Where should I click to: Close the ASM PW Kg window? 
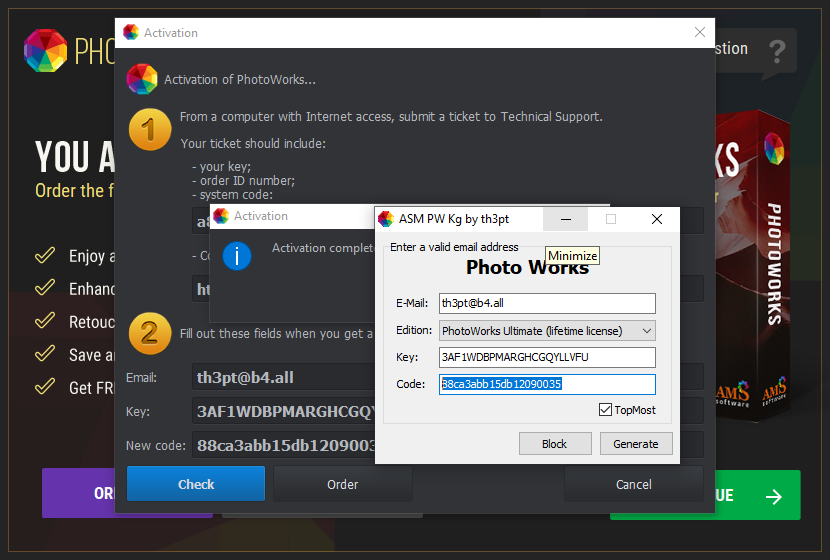[x=657, y=219]
